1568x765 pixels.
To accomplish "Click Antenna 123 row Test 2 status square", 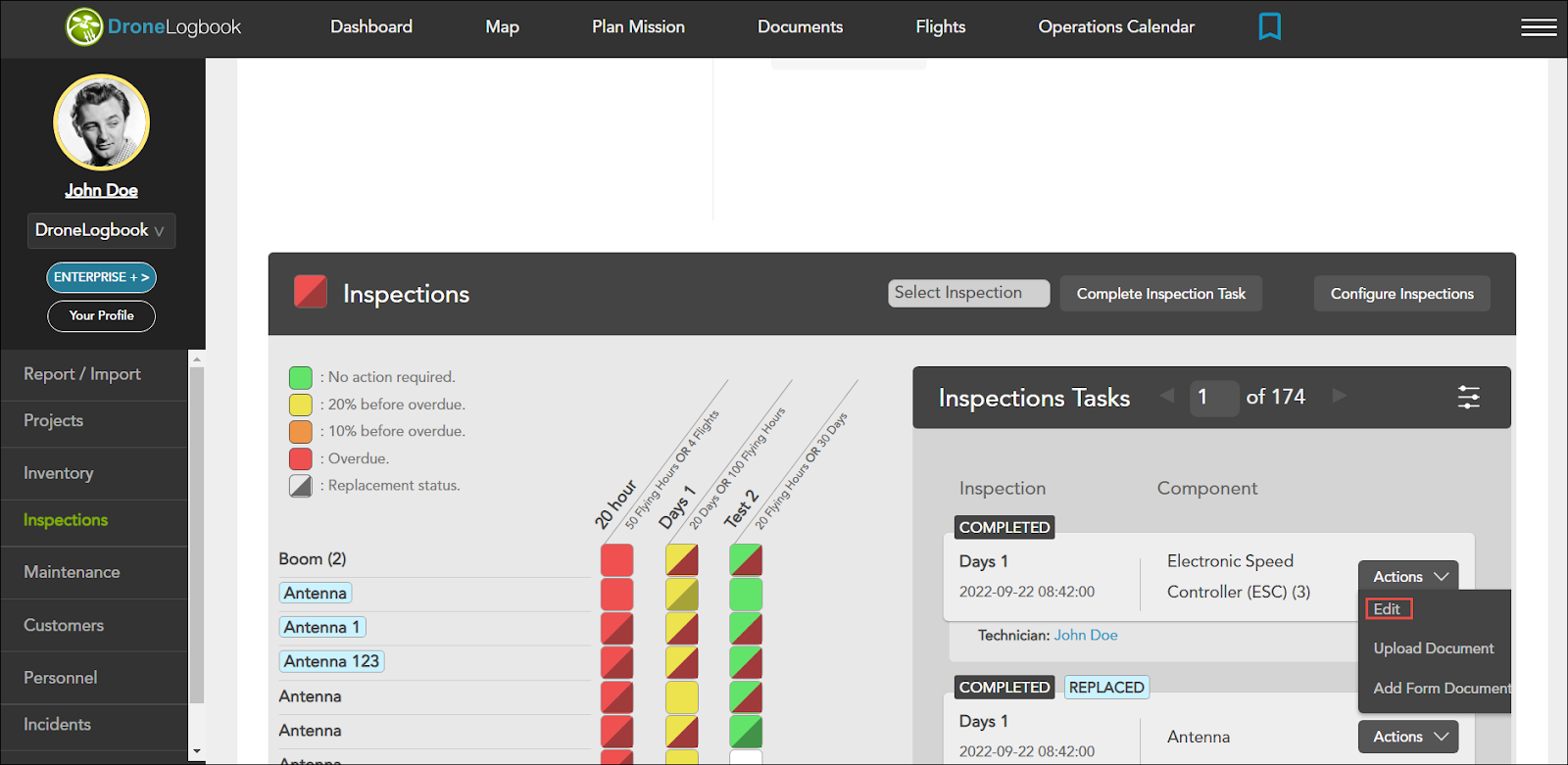I will (746, 662).
